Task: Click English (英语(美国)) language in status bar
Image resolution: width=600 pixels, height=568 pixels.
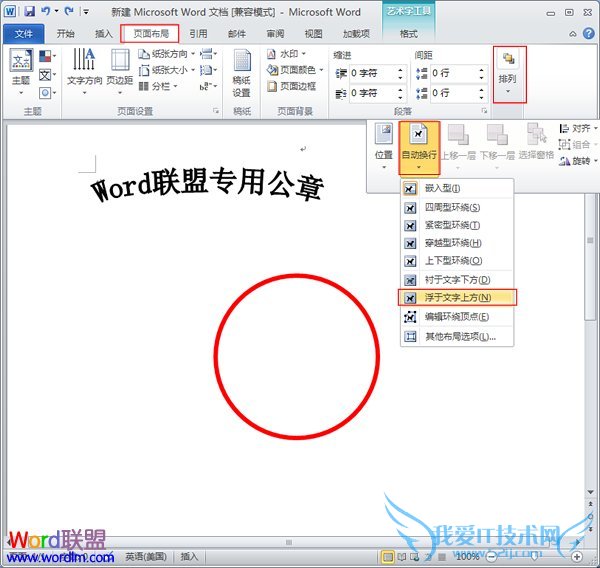Action: tap(146, 556)
